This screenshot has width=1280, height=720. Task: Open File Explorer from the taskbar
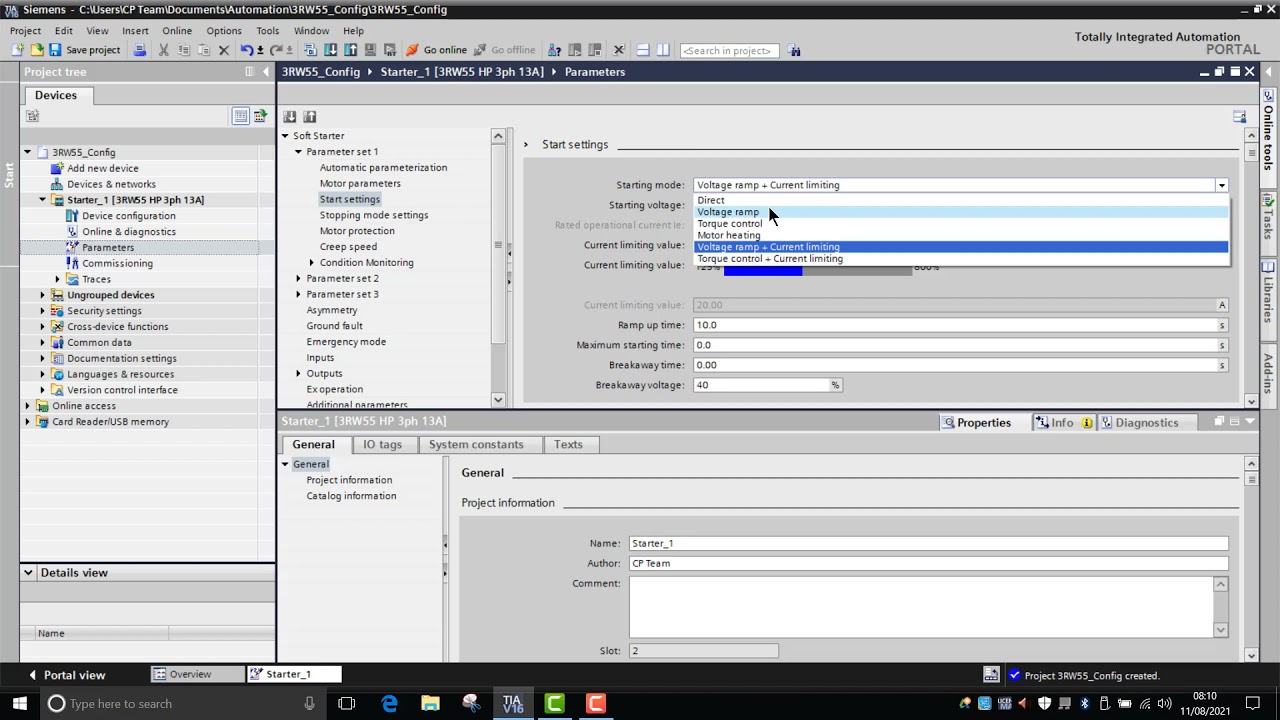430,704
